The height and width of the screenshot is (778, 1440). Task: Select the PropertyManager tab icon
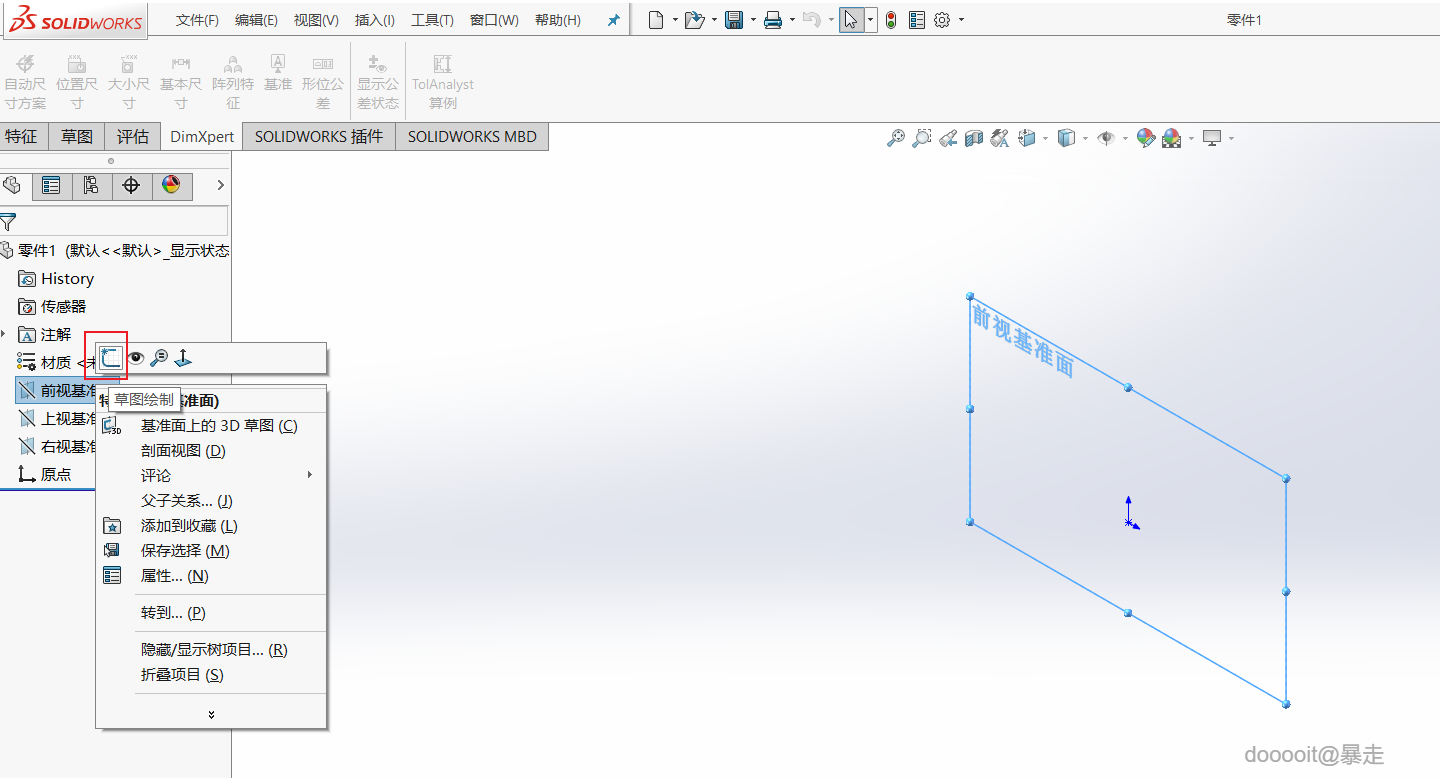tap(51, 185)
